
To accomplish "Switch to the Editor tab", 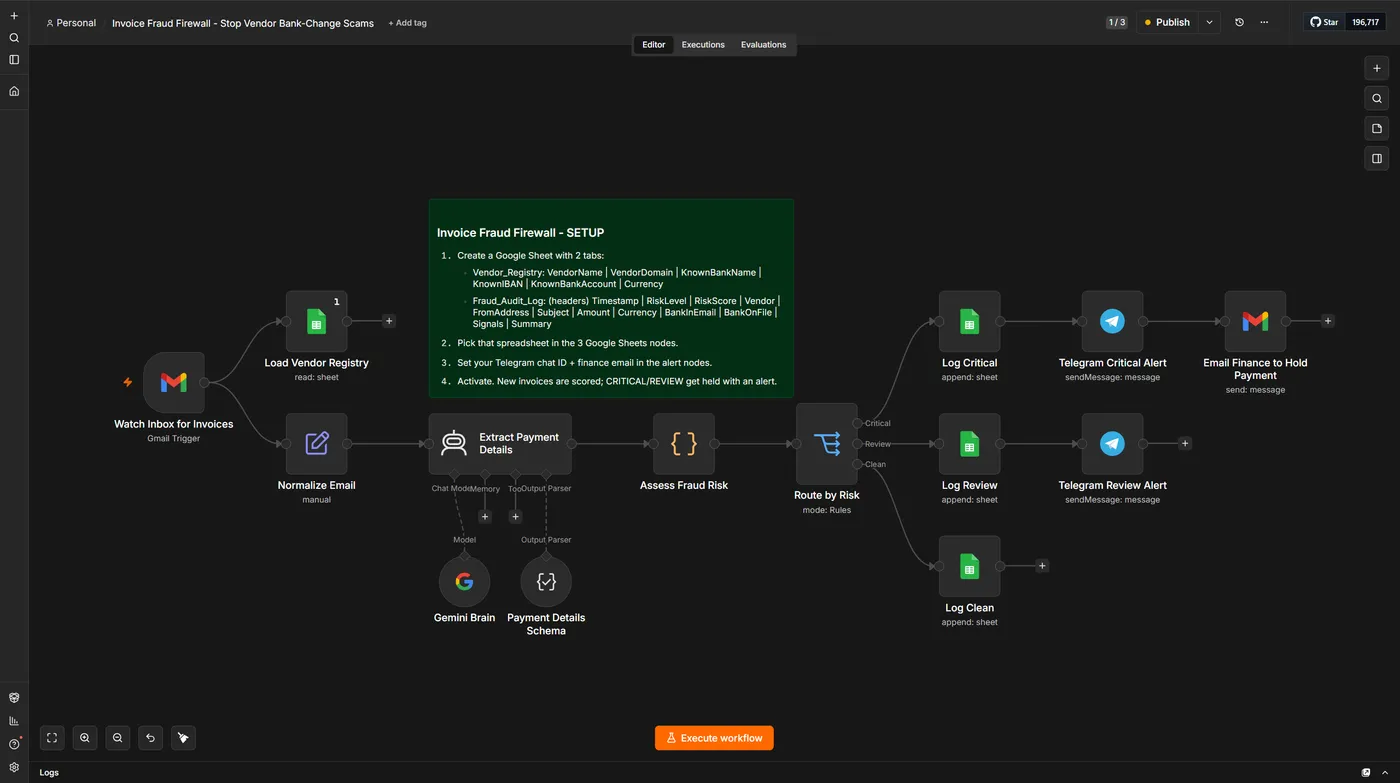I will click(654, 45).
